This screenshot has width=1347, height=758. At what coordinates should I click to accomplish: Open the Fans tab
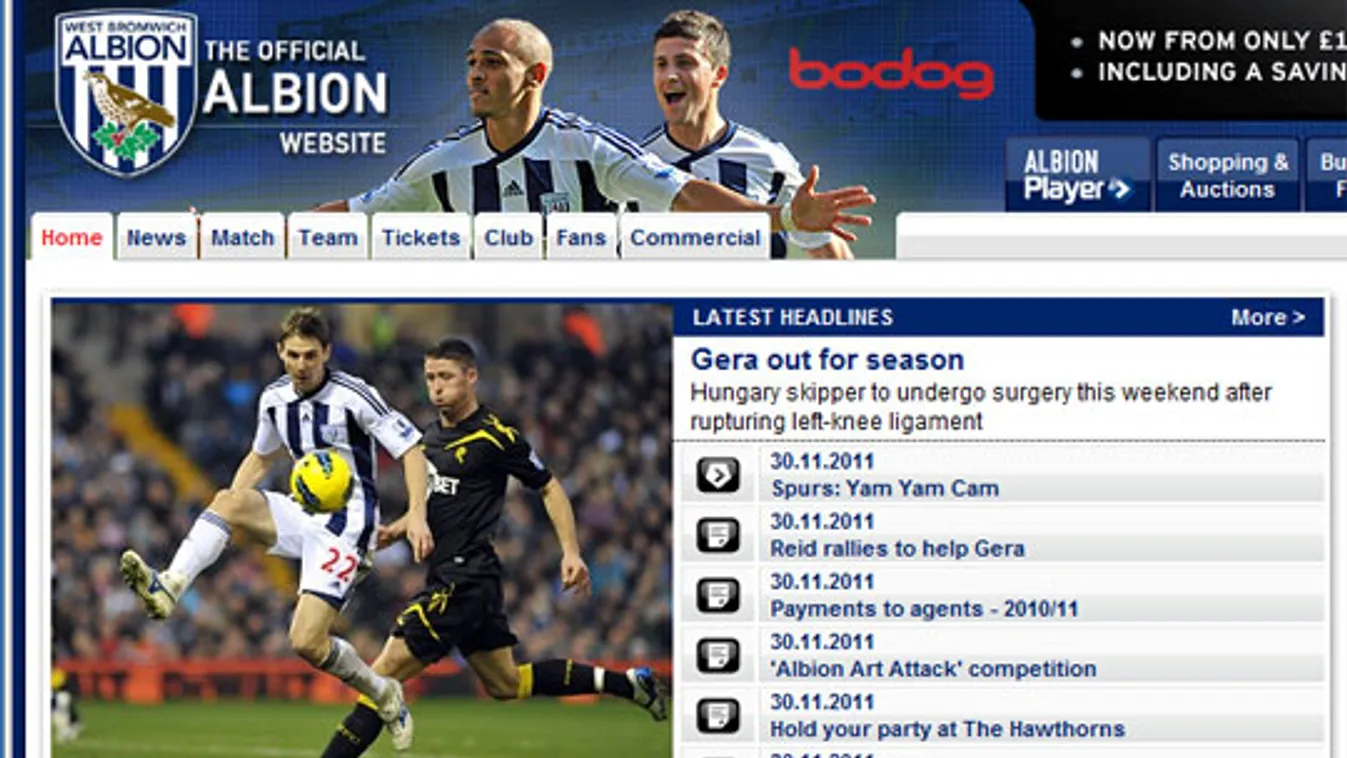pyautogui.click(x=581, y=237)
